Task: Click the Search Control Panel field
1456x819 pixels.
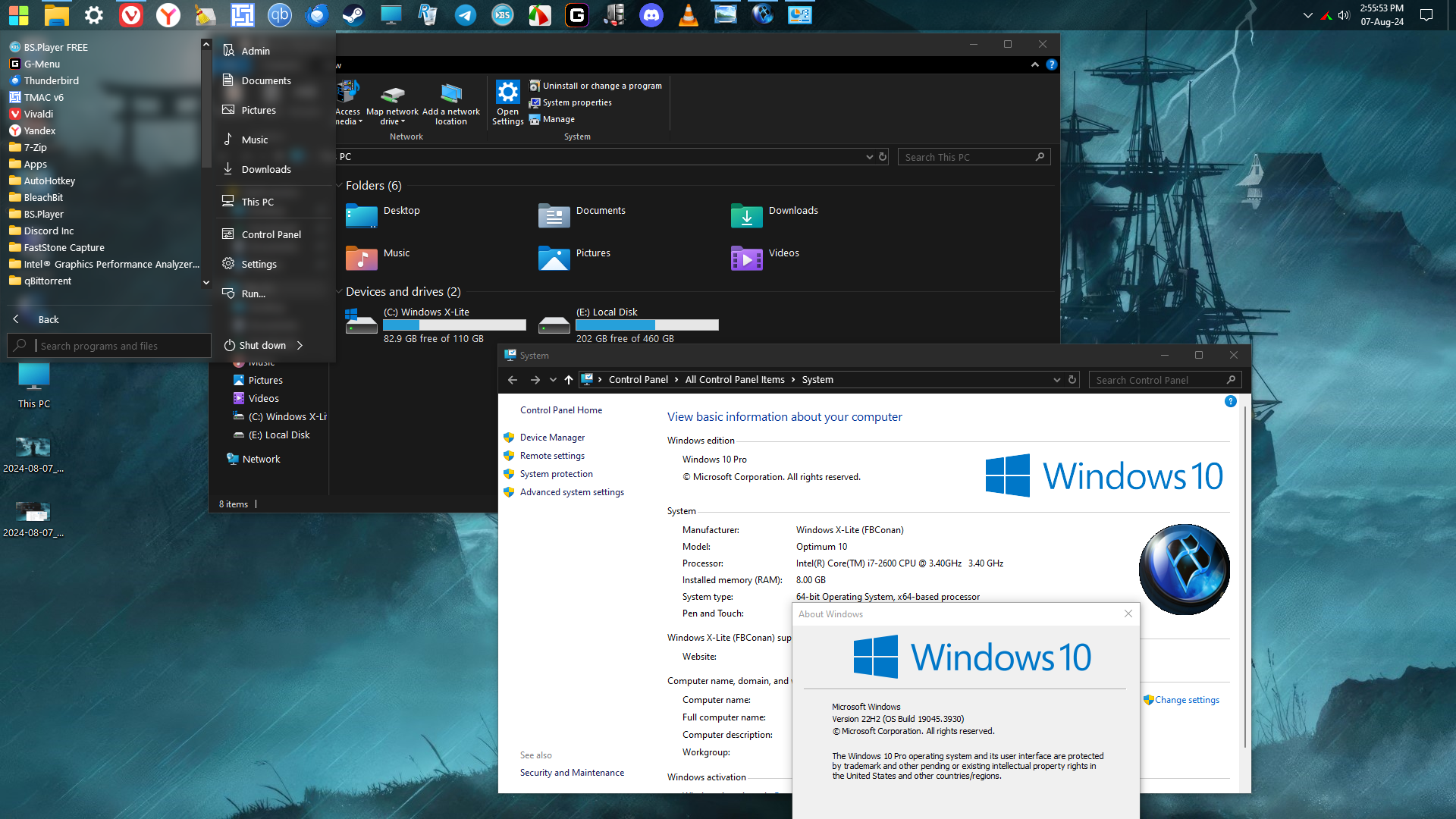Action: coord(1165,380)
